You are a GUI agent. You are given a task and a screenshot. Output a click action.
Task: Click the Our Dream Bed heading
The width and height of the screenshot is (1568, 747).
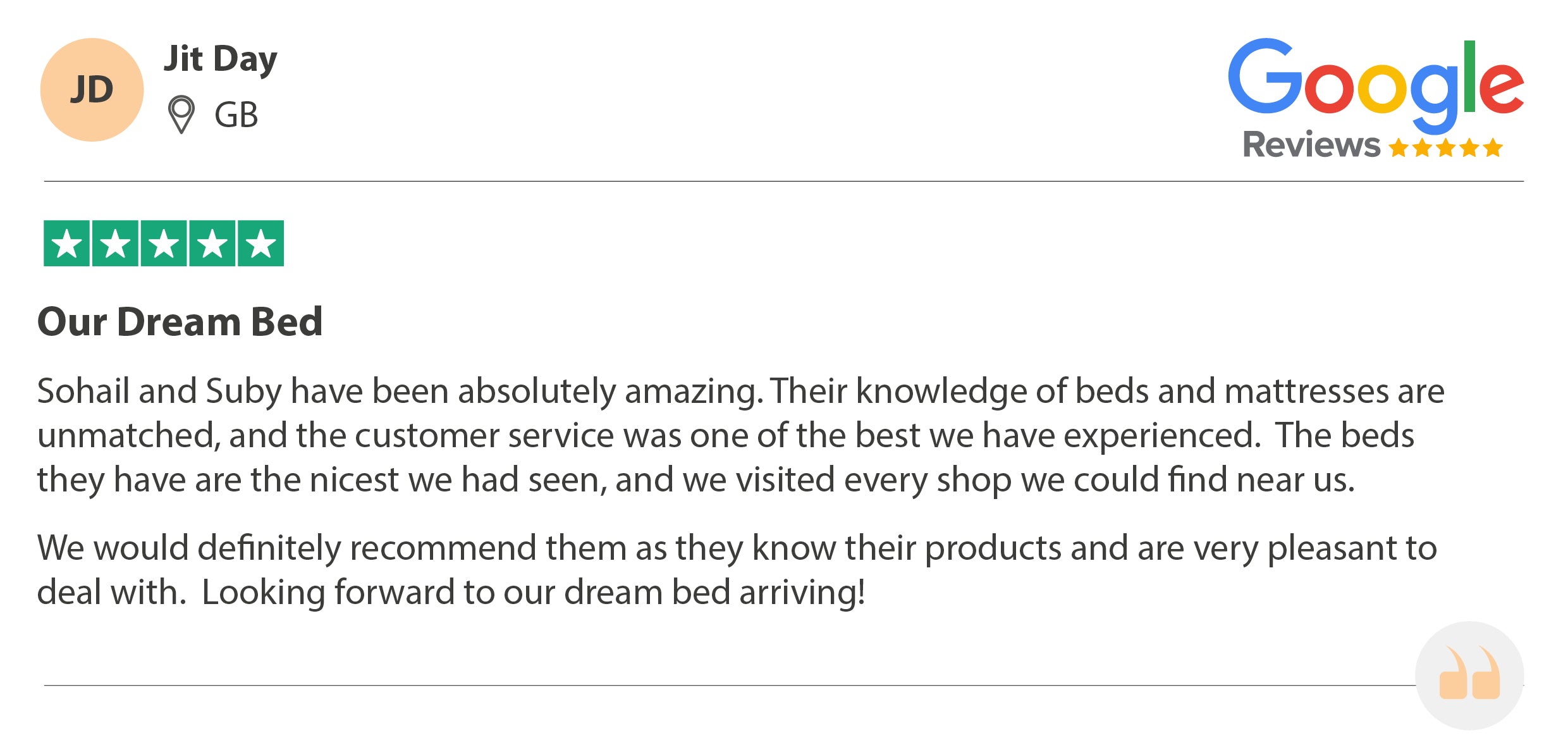point(180,321)
